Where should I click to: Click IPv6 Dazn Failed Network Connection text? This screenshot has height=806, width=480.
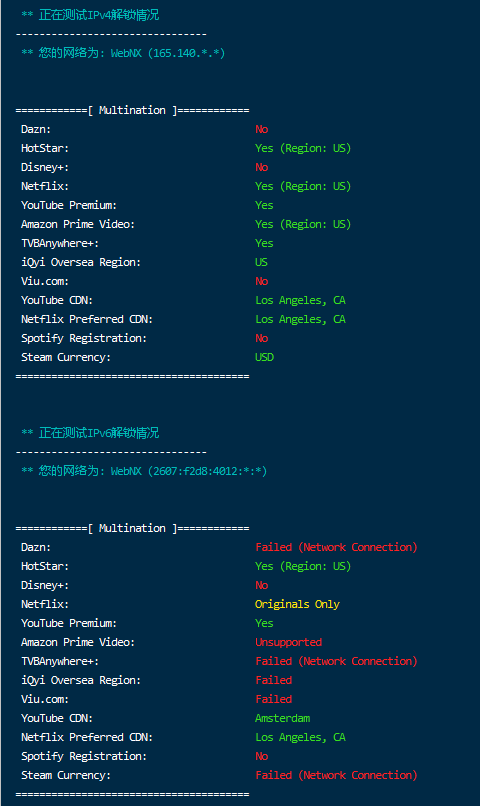click(336, 547)
